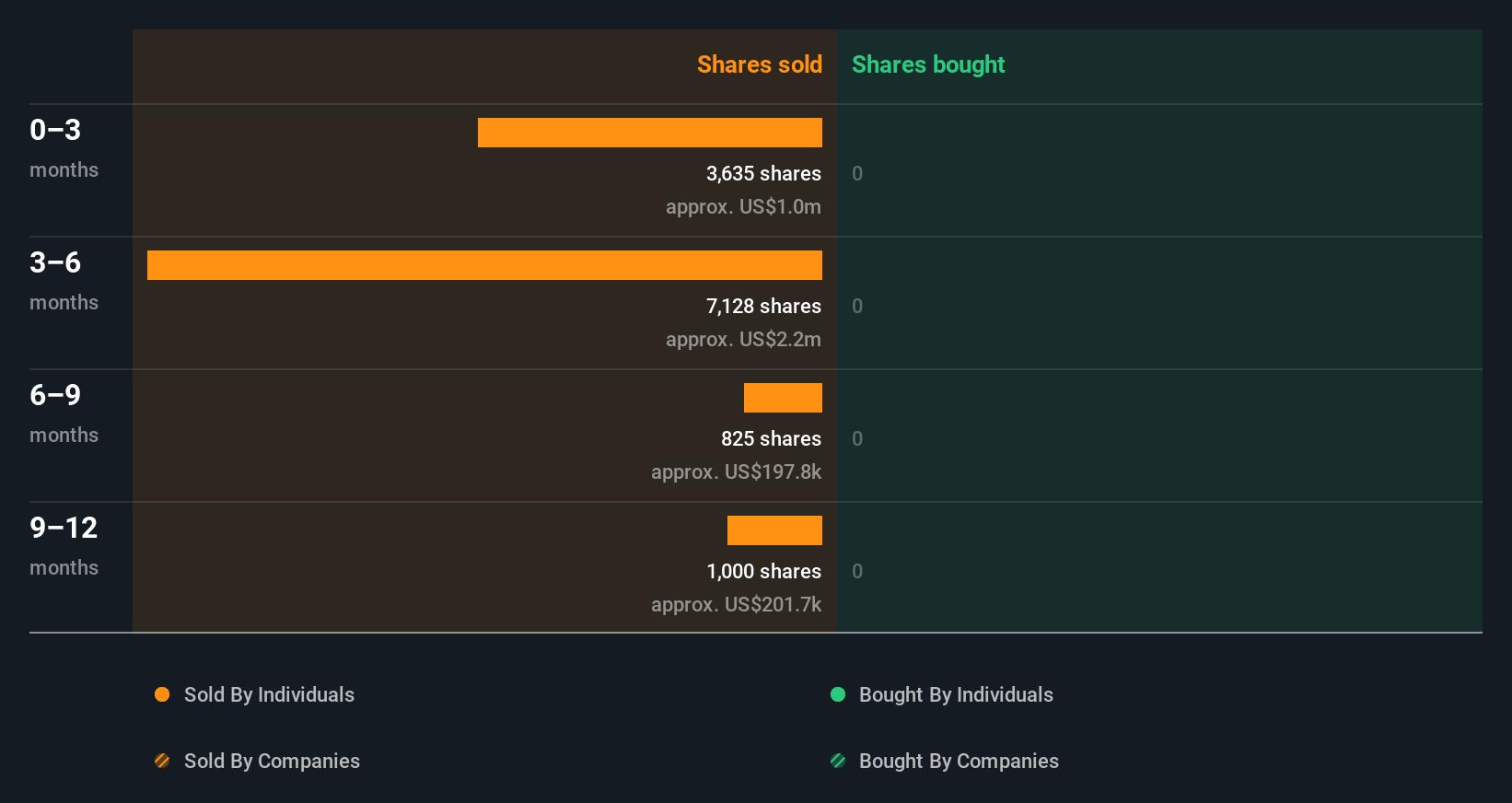Select the Sold By Companies legend label
This screenshot has width=1512, height=803.
(272, 761)
